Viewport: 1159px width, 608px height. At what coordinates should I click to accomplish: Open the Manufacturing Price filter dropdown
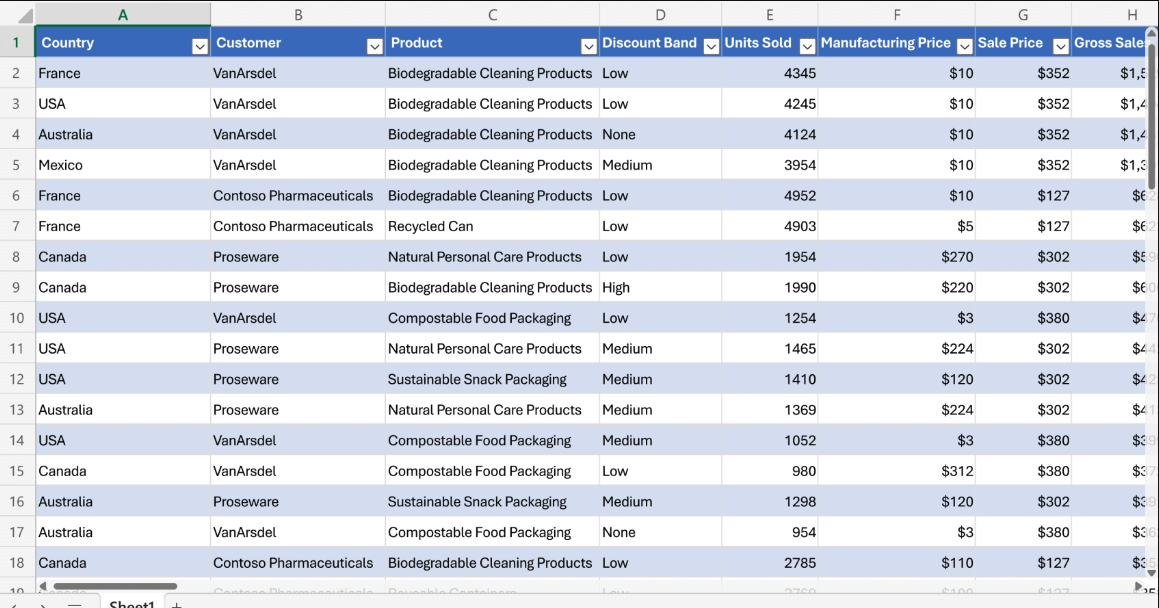[x=965, y=47]
